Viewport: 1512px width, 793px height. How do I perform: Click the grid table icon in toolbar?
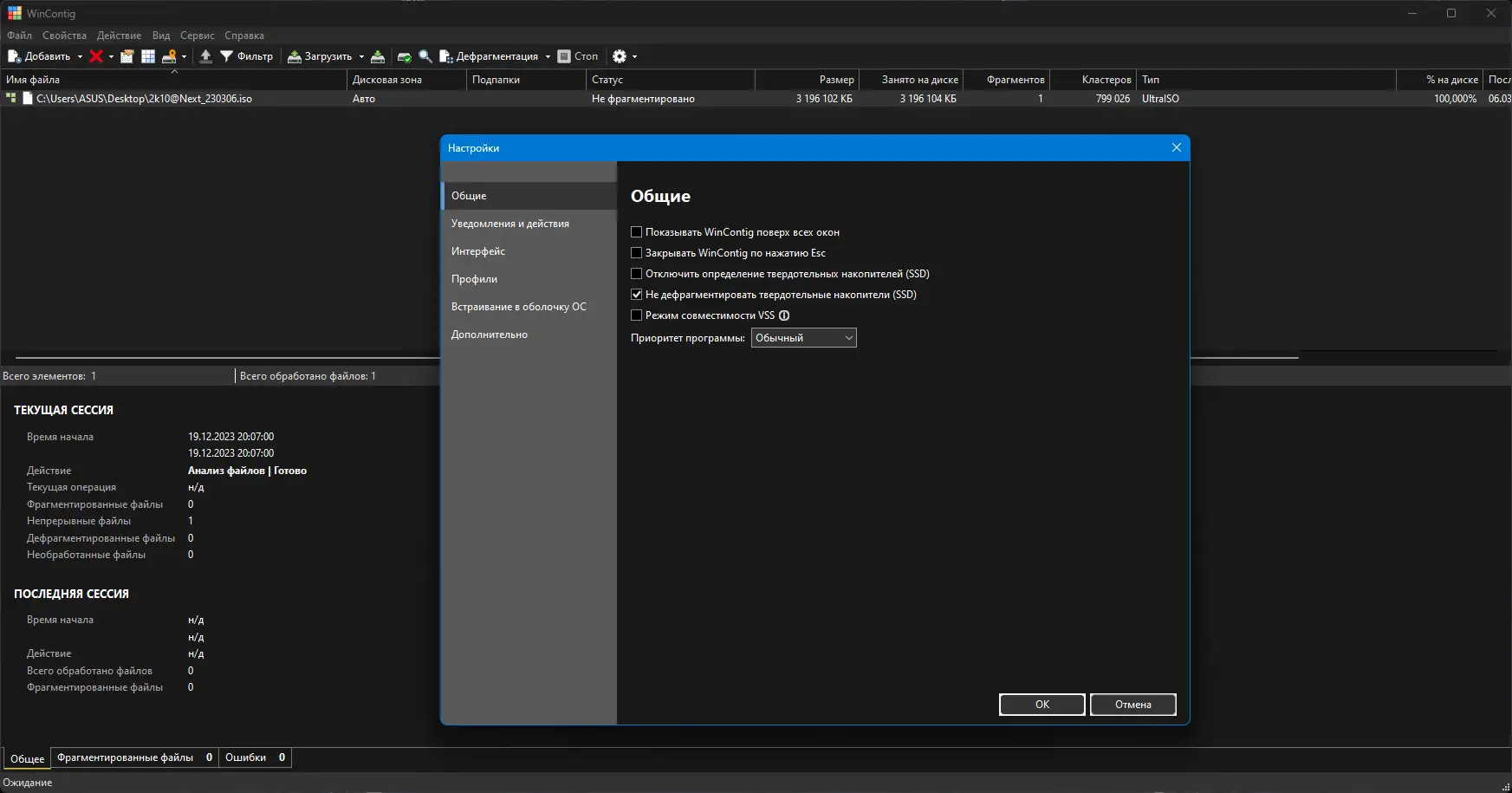pos(148,56)
